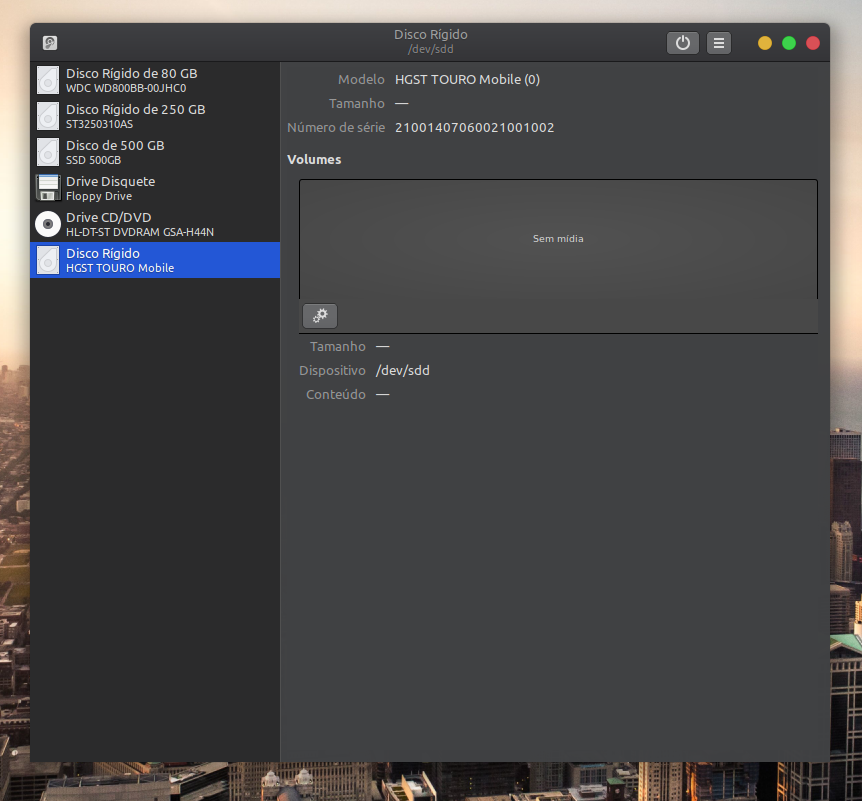Select the 500 GB SSD disk icon
Screen dimensions: 862x801
48,152
